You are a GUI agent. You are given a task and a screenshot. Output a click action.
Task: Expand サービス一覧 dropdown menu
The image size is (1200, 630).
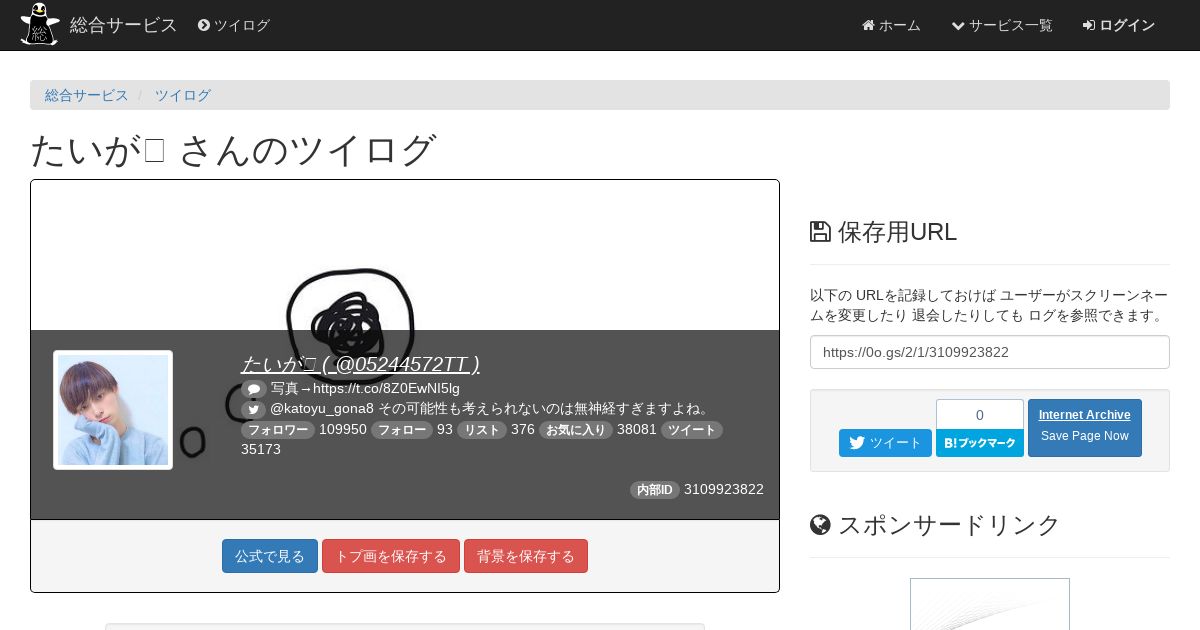pyautogui.click(x=1002, y=25)
